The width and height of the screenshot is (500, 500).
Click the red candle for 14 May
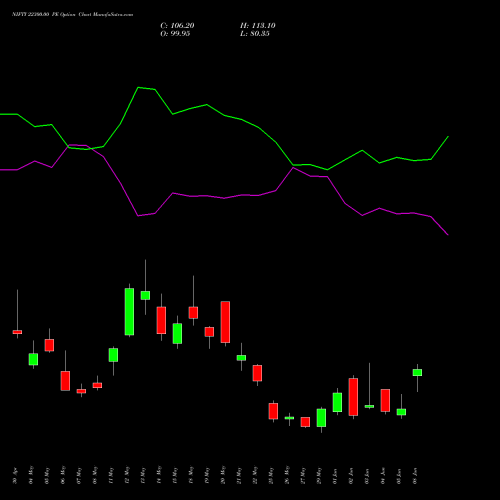coord(161,320)
